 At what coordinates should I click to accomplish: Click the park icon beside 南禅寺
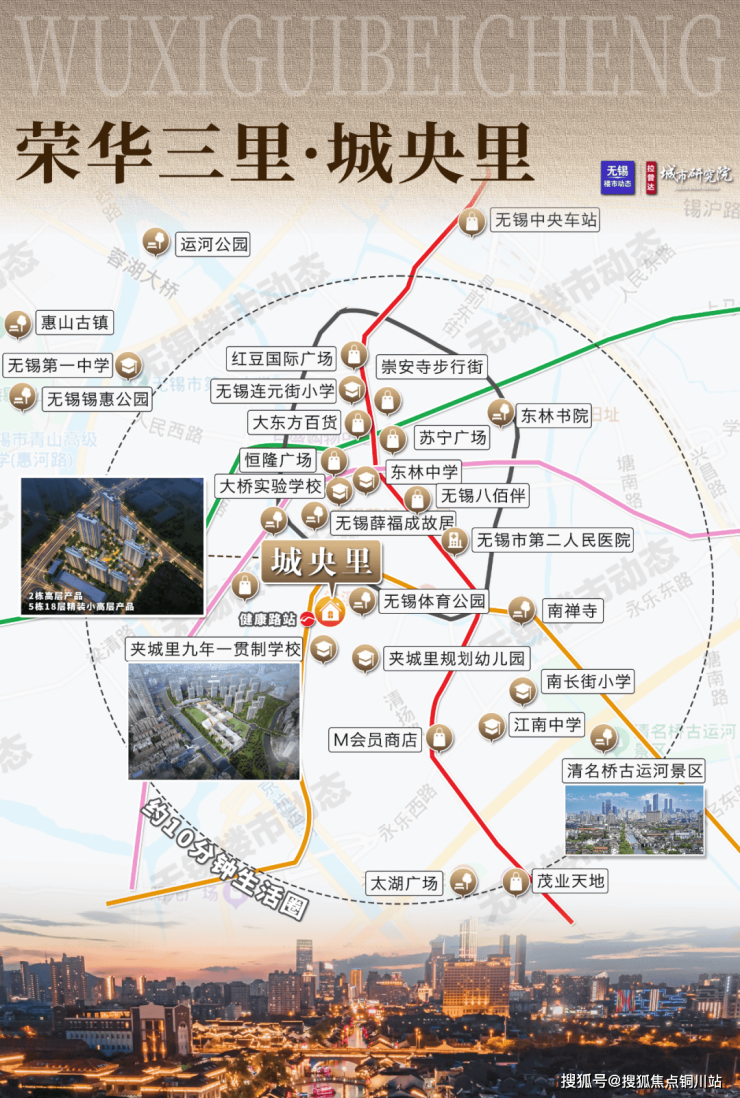(522, 610)
